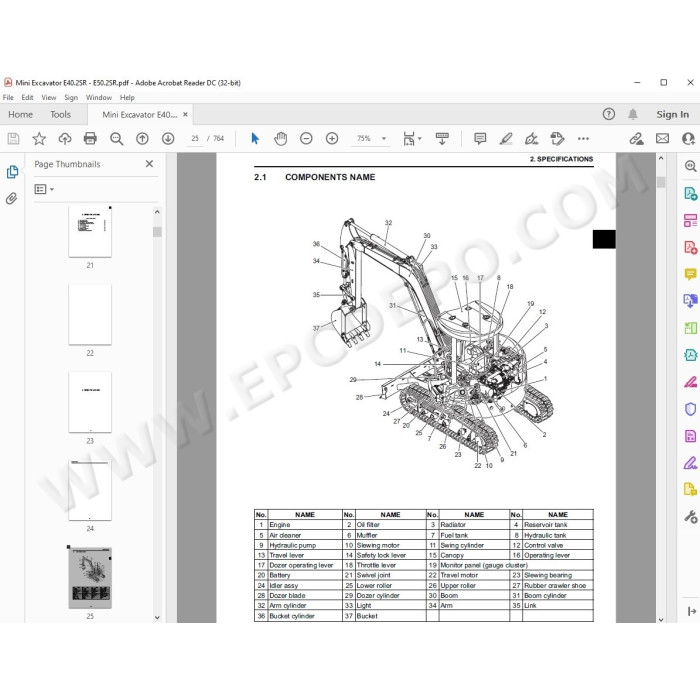This screenshot has width=700, height=700.
Task: Bookmark the file with the star icon
Action: (39, 139)
